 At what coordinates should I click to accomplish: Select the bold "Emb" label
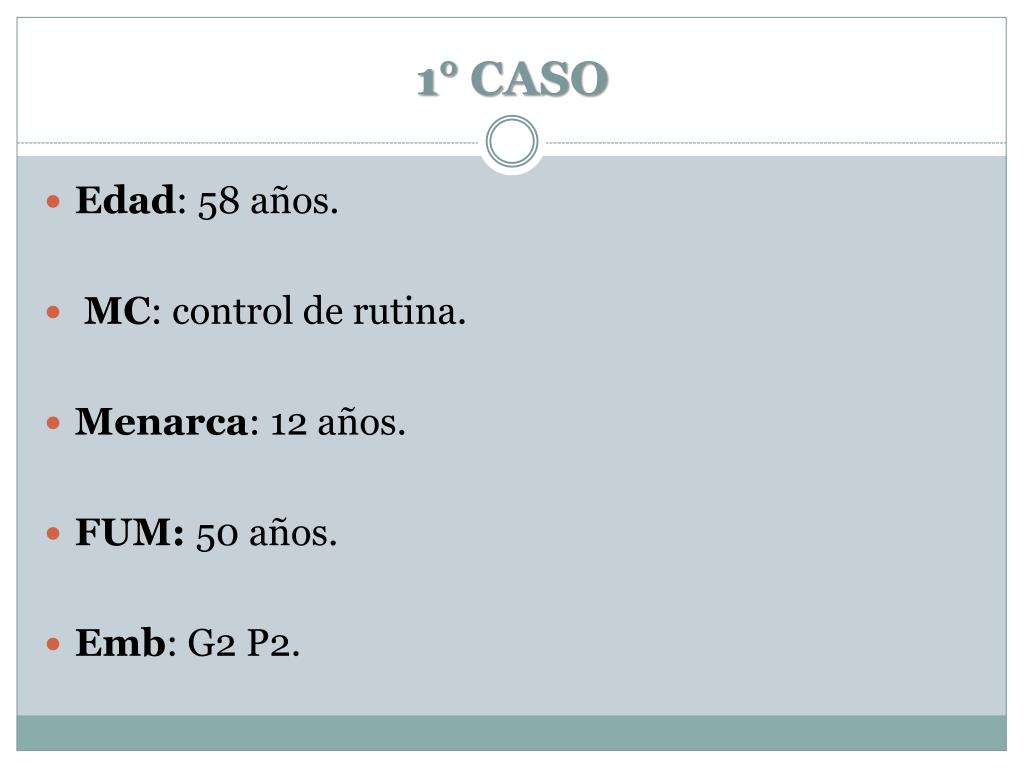pyautogui.click(x=121, y=643)
